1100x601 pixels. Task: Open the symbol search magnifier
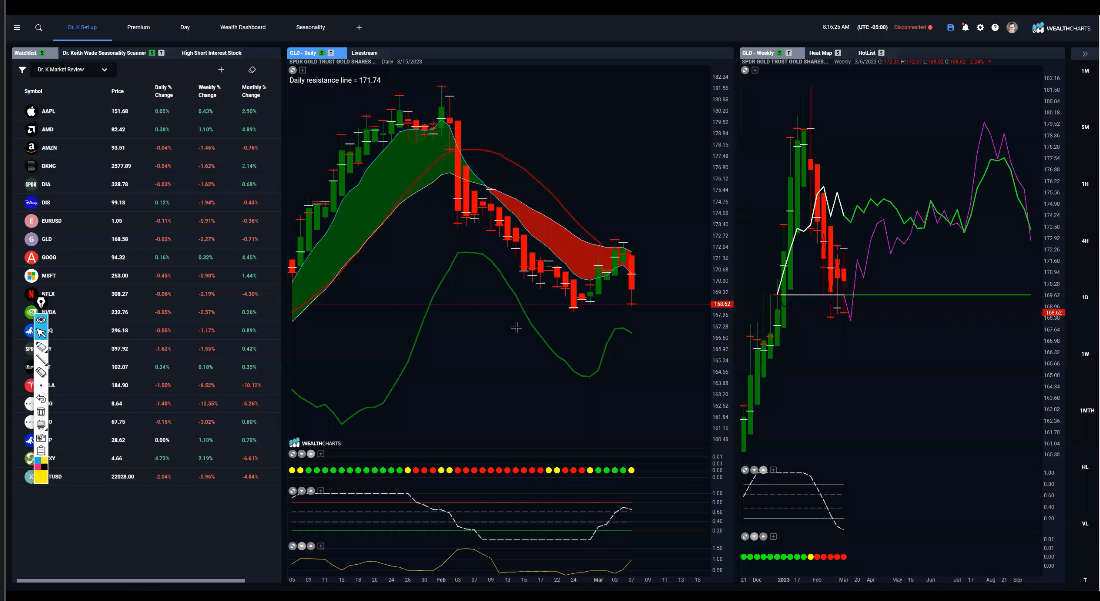click(39, 27)
